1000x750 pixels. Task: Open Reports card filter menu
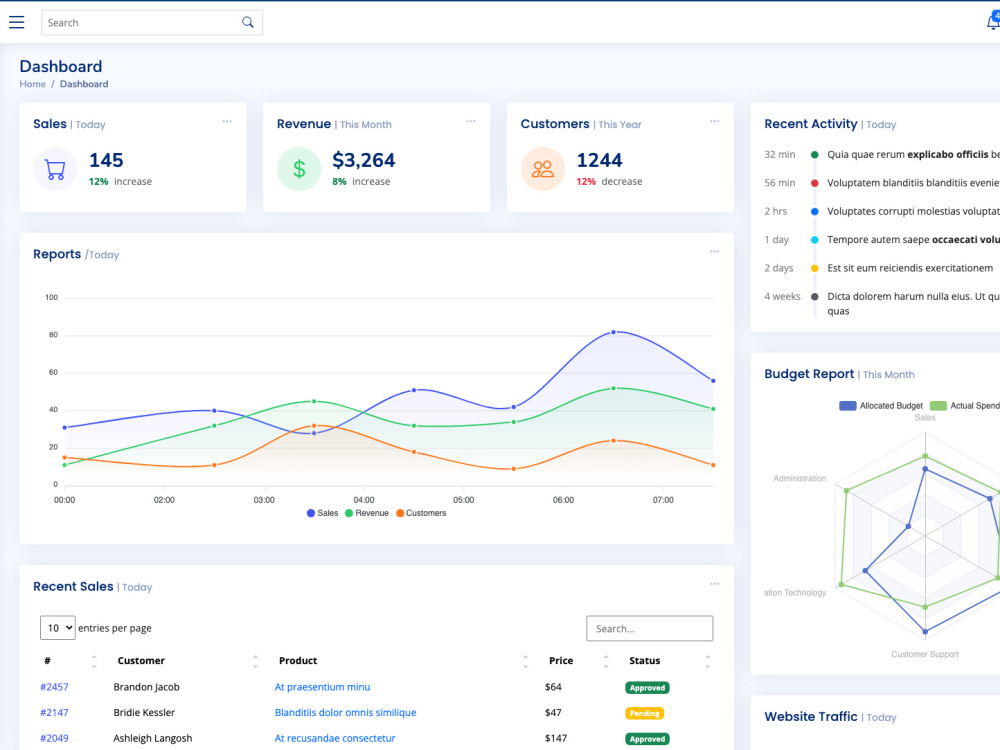(x=714, y=251)
